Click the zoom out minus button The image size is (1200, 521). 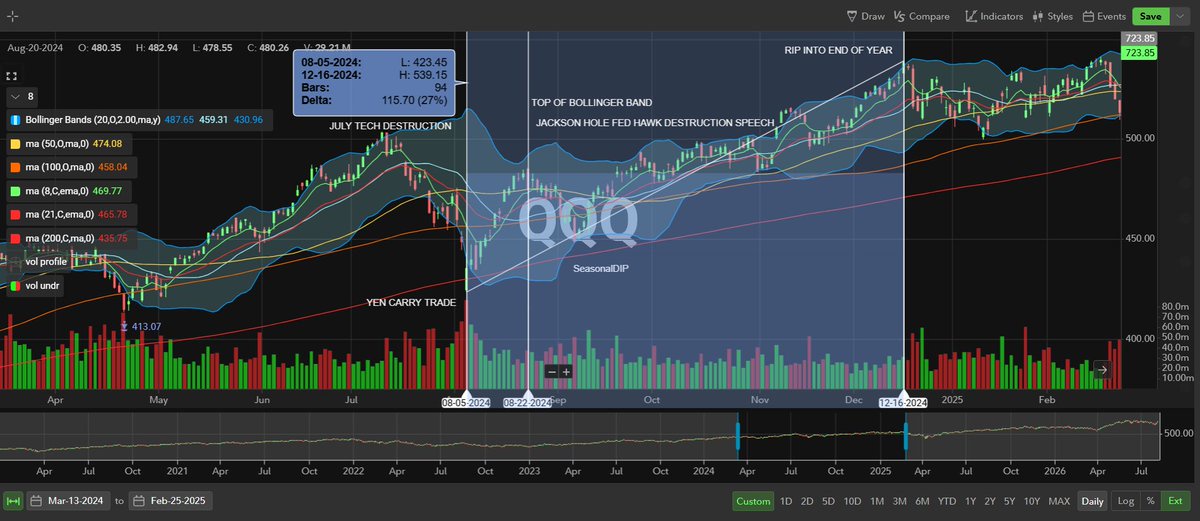(551, 371)
